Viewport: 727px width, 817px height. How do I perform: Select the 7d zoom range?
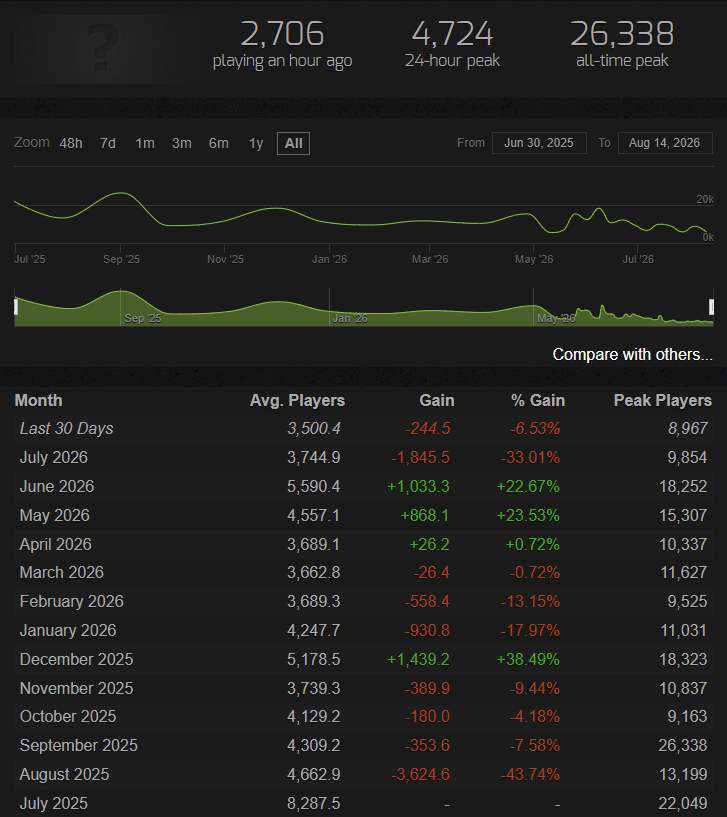point(108,143)
